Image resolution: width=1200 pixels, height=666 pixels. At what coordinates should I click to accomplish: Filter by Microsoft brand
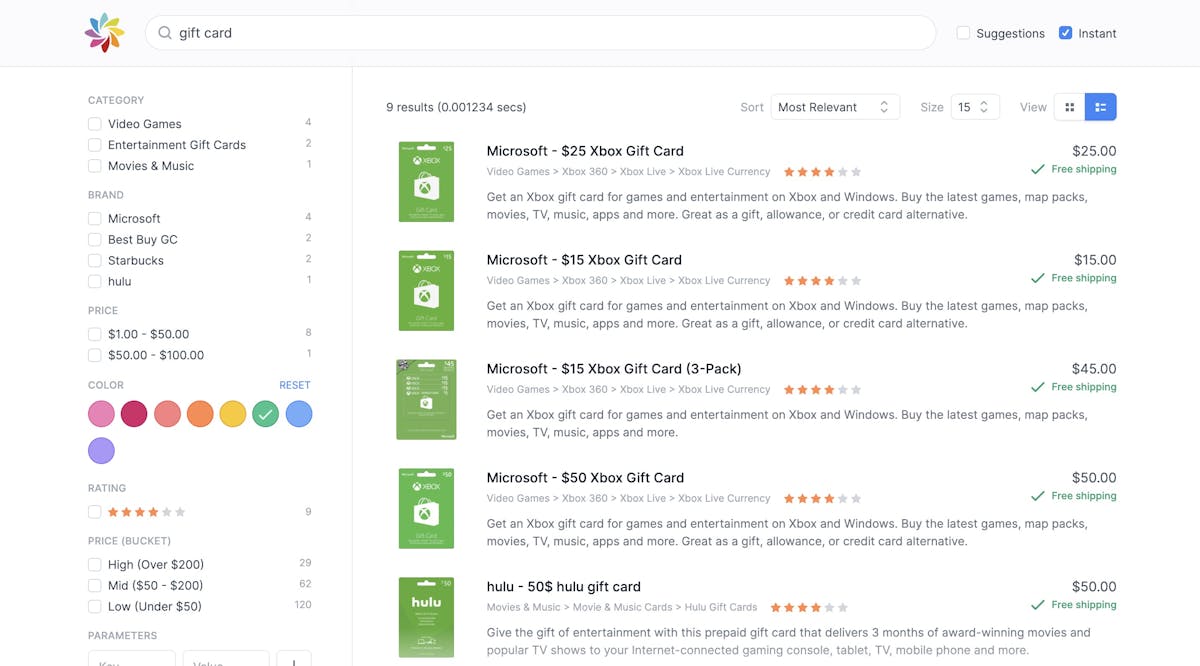tap(95, 219)
